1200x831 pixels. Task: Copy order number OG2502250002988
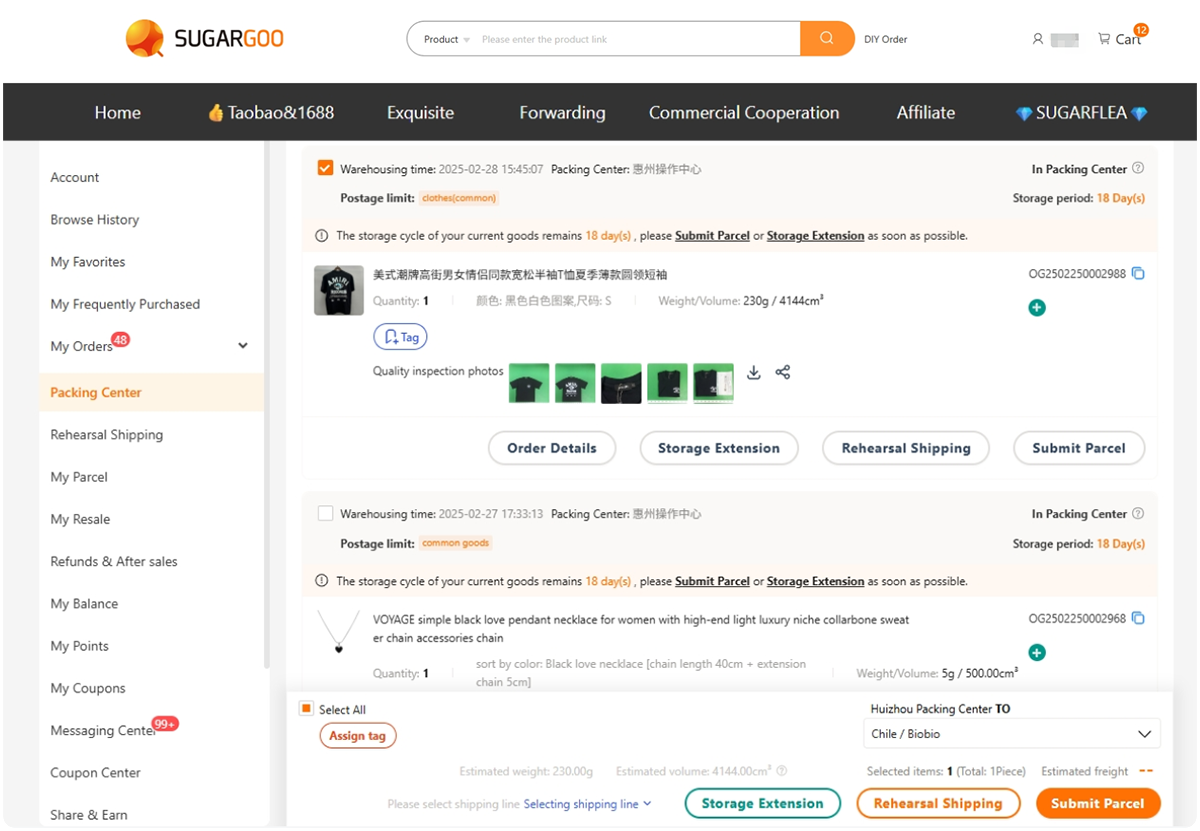1138,274
